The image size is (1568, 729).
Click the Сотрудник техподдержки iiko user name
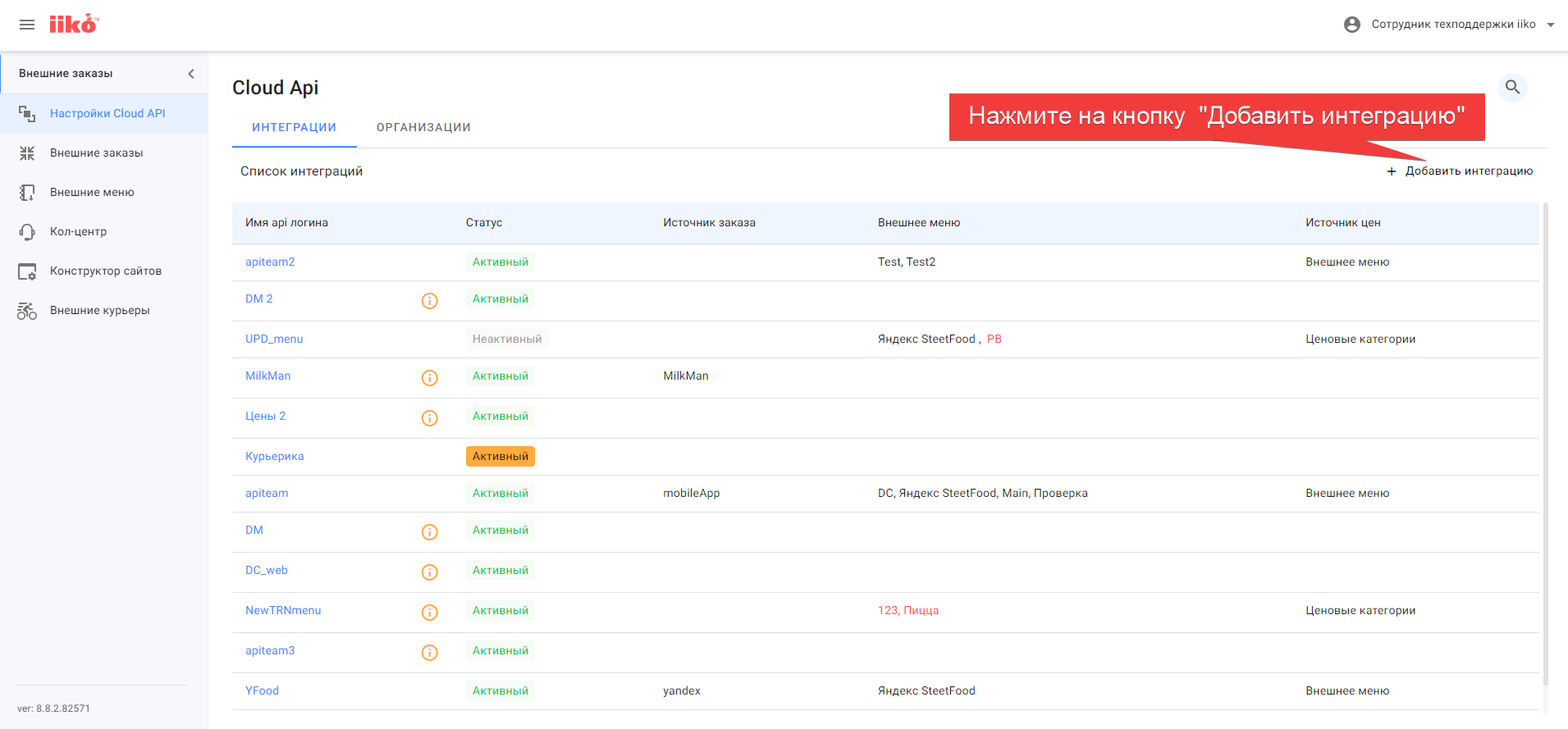click(1454, 24)
